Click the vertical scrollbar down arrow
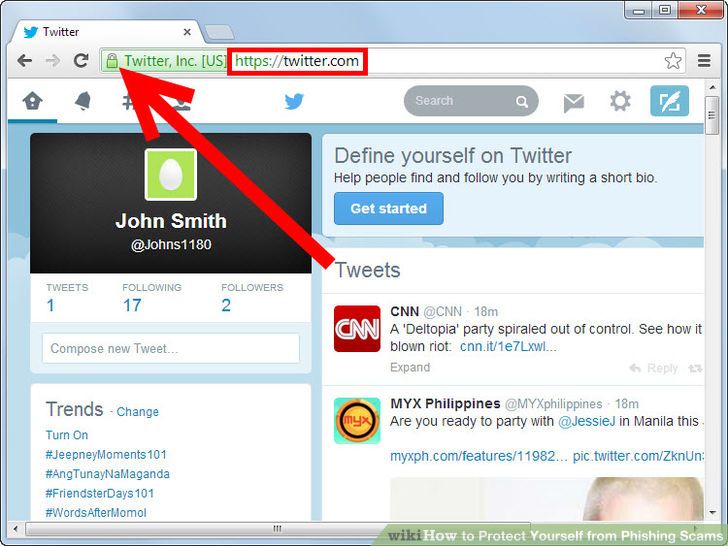The width and height of the screenshot is (728, 546). [712, 513]
